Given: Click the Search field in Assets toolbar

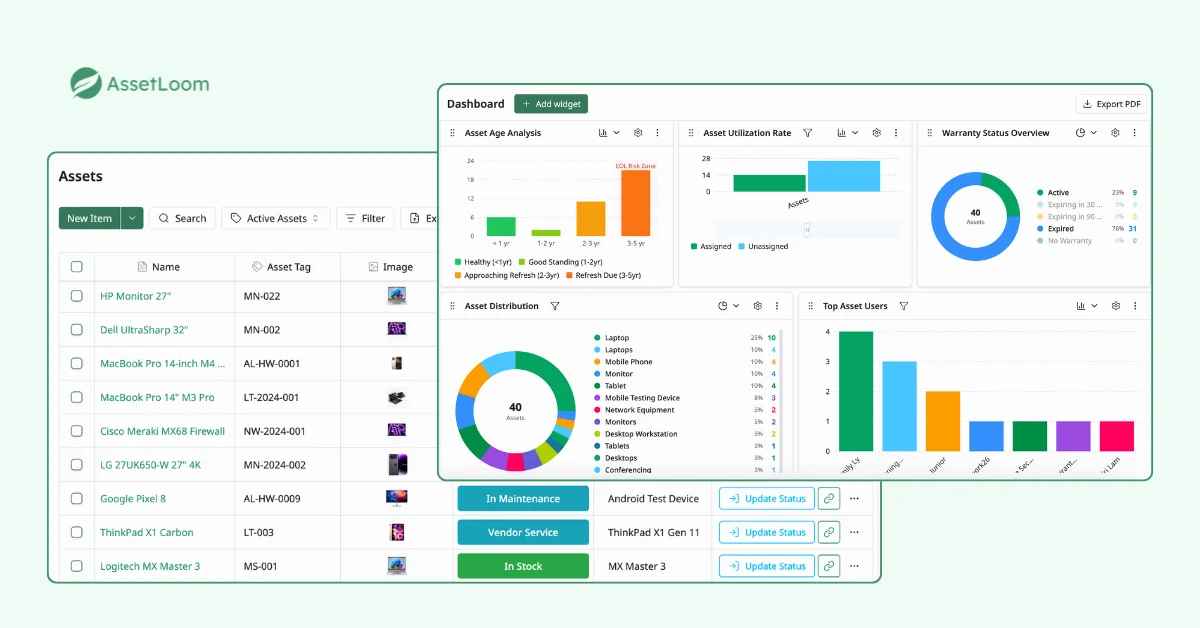Looking at the screenshot, I should point(182,218).
